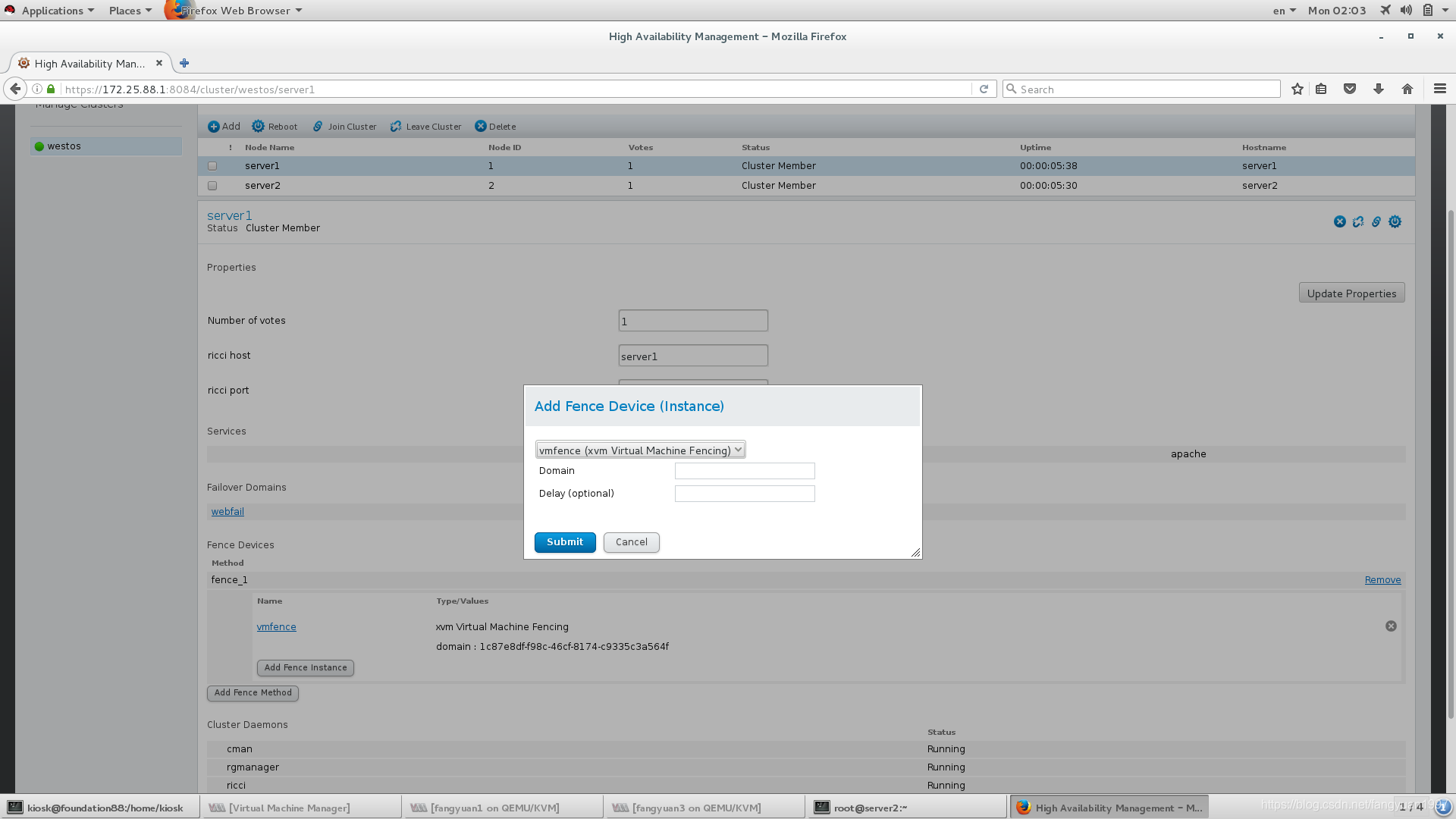The height and width of the screenshot is (819, 1456).
Task: Expand the en language indicator
Action: coord(1284,11)
